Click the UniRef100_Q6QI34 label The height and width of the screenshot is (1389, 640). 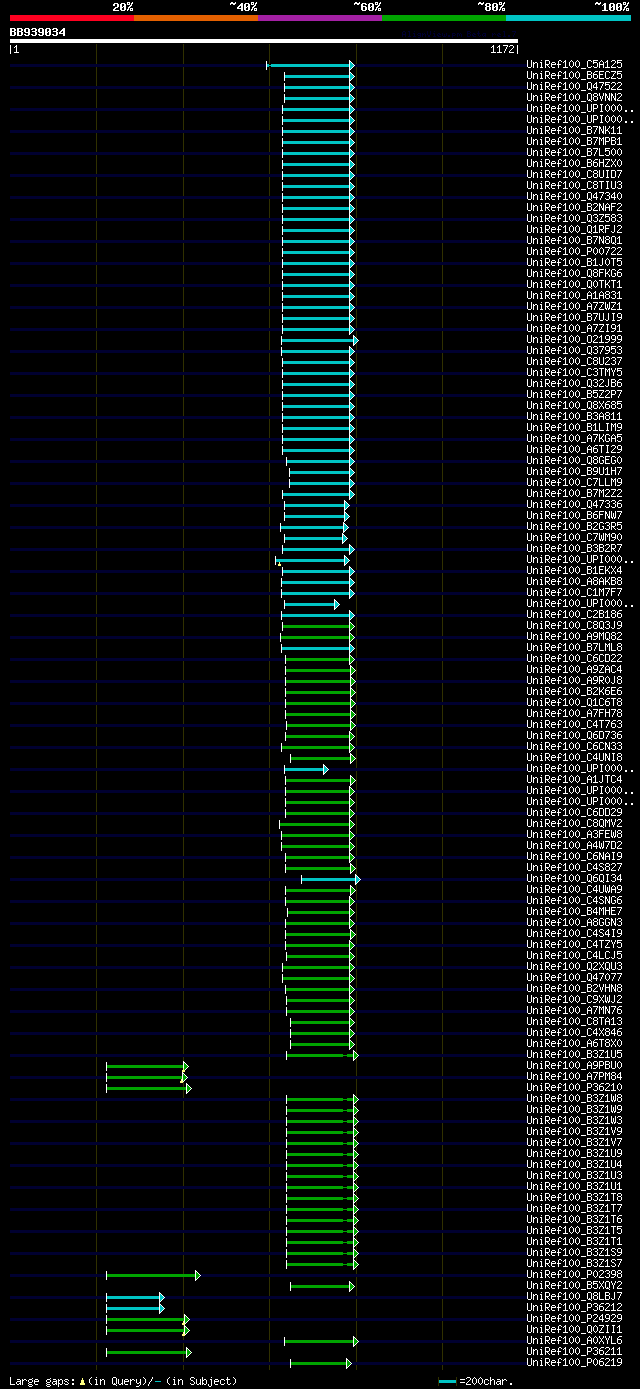coord(574,878)
